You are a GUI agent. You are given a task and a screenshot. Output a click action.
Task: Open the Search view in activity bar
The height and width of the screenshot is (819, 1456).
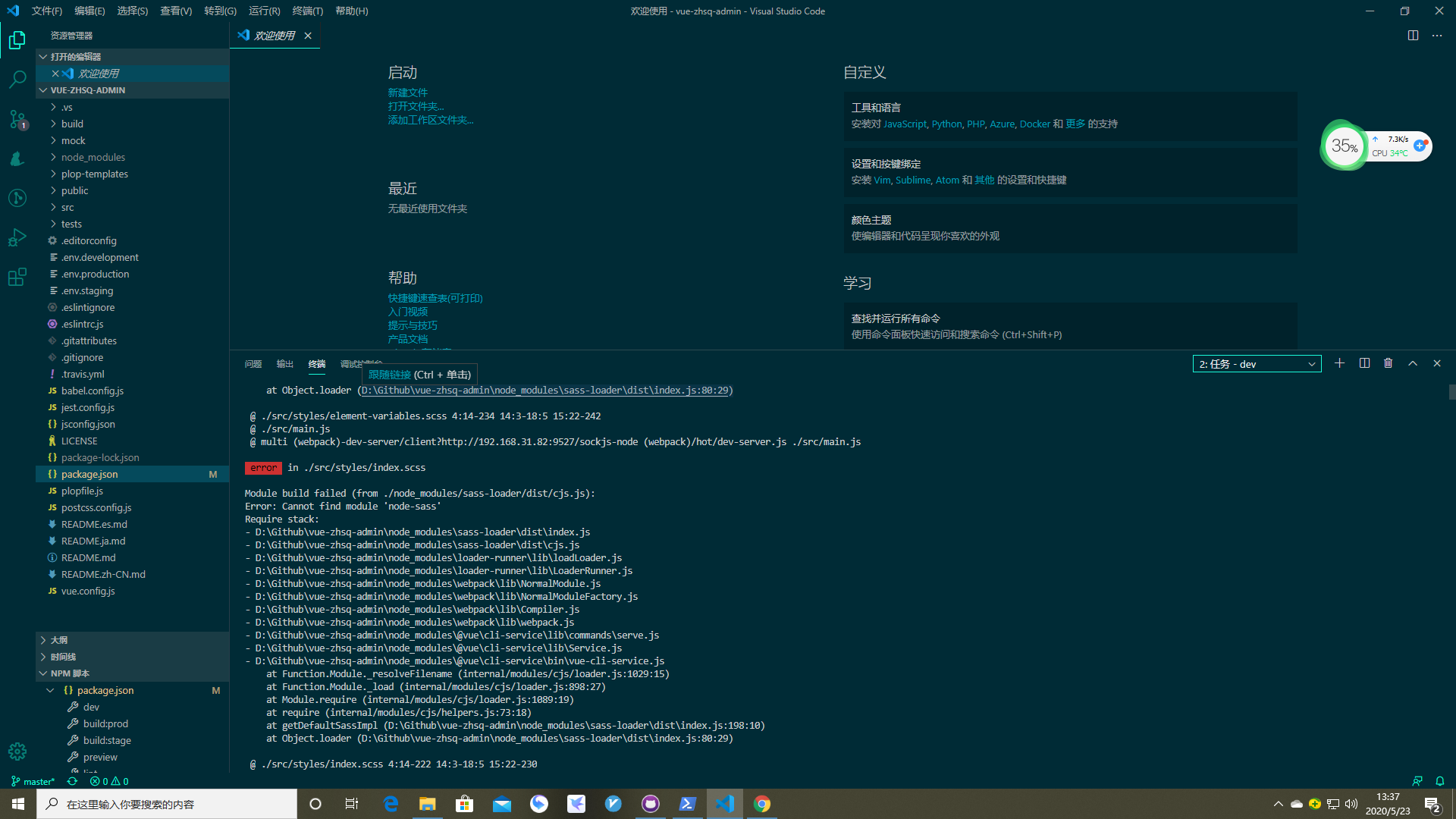tap(17, 80)
